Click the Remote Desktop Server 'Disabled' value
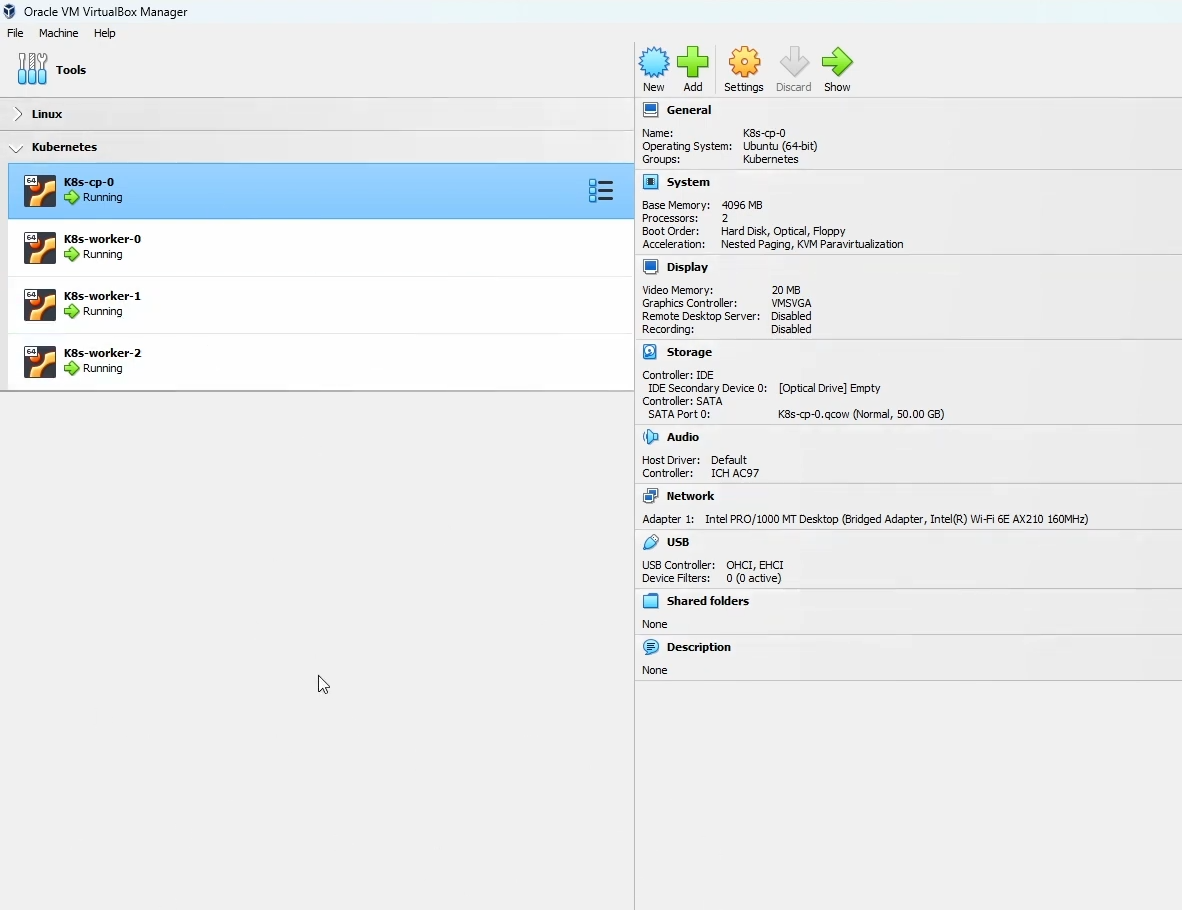 tap(792, 316)
